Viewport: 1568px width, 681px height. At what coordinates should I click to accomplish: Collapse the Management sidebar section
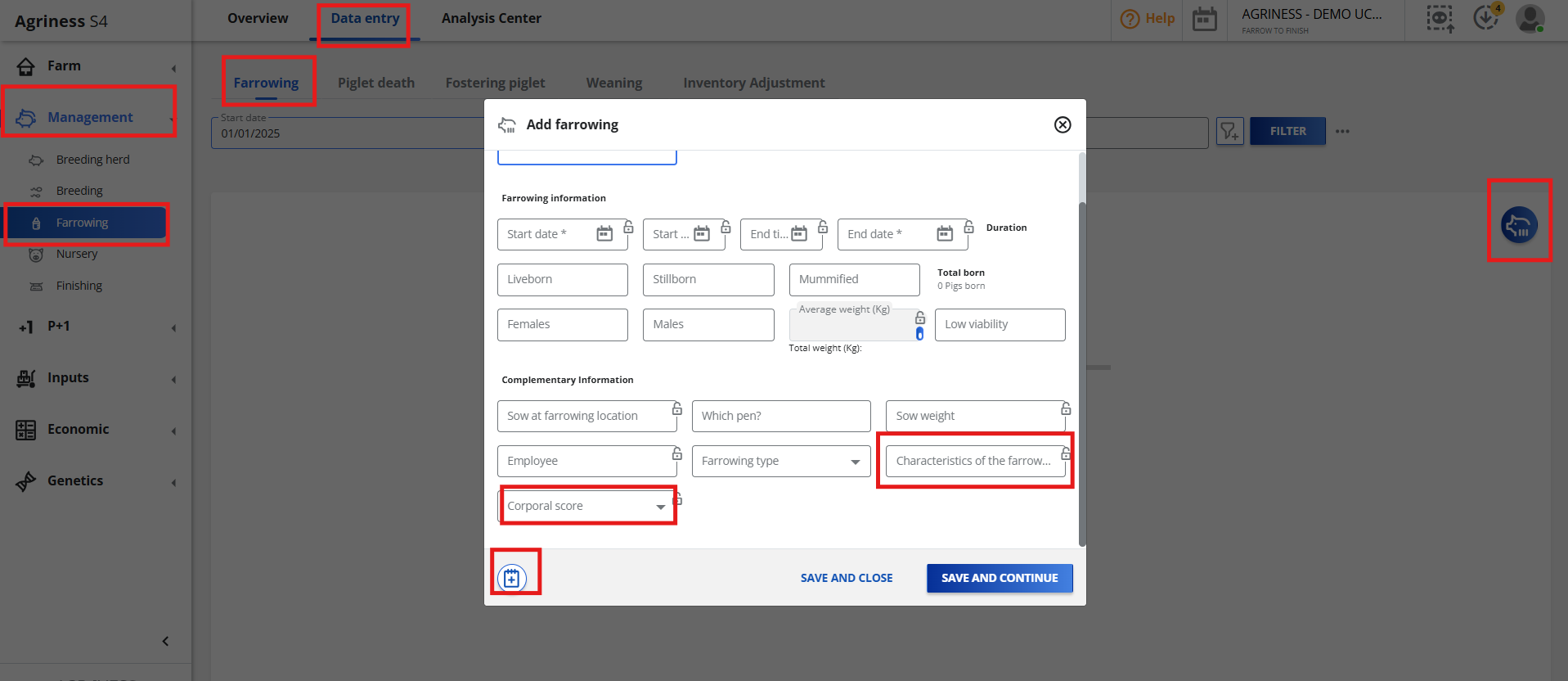96,118
